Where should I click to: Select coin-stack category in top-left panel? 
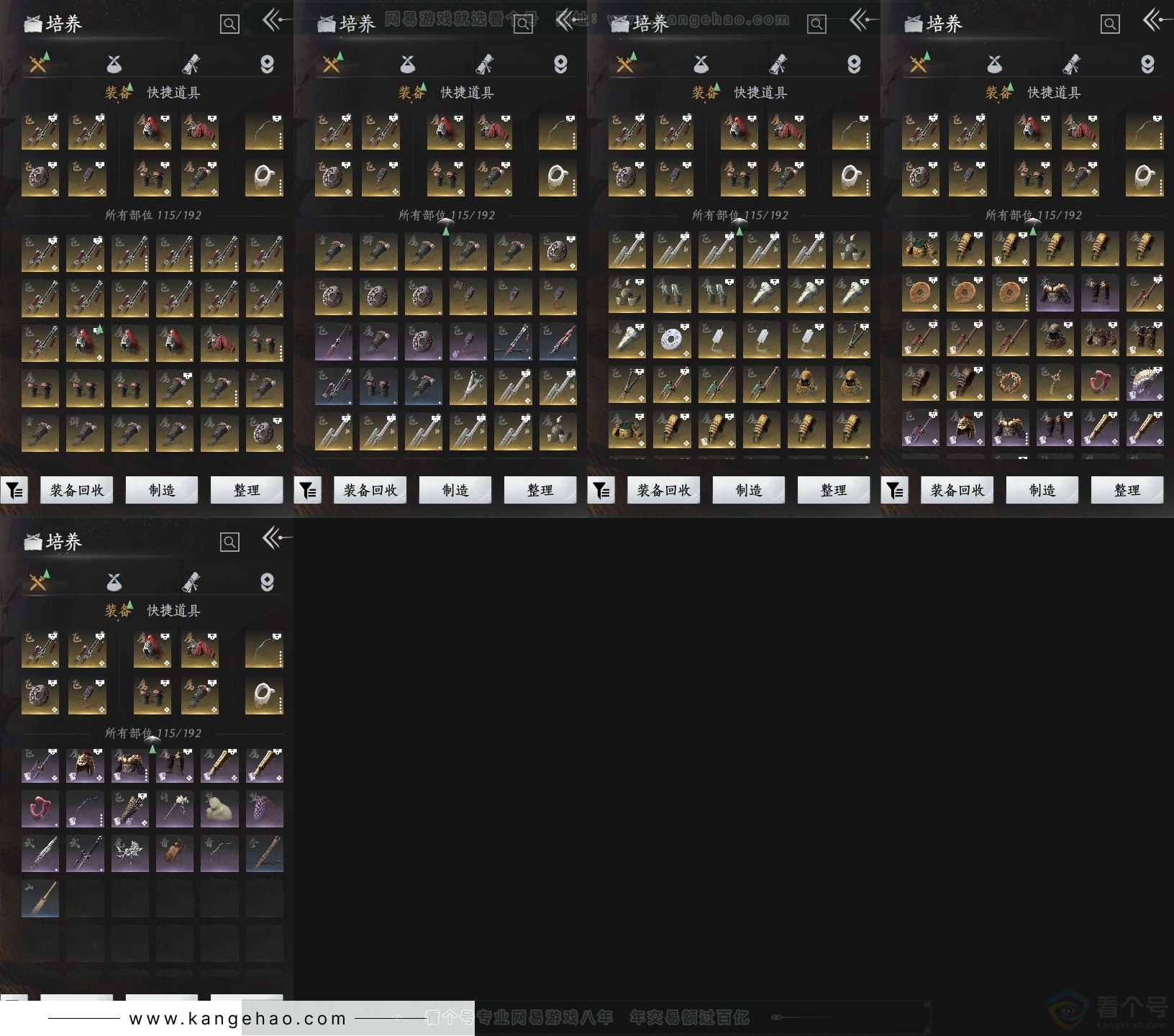point(267,65)
